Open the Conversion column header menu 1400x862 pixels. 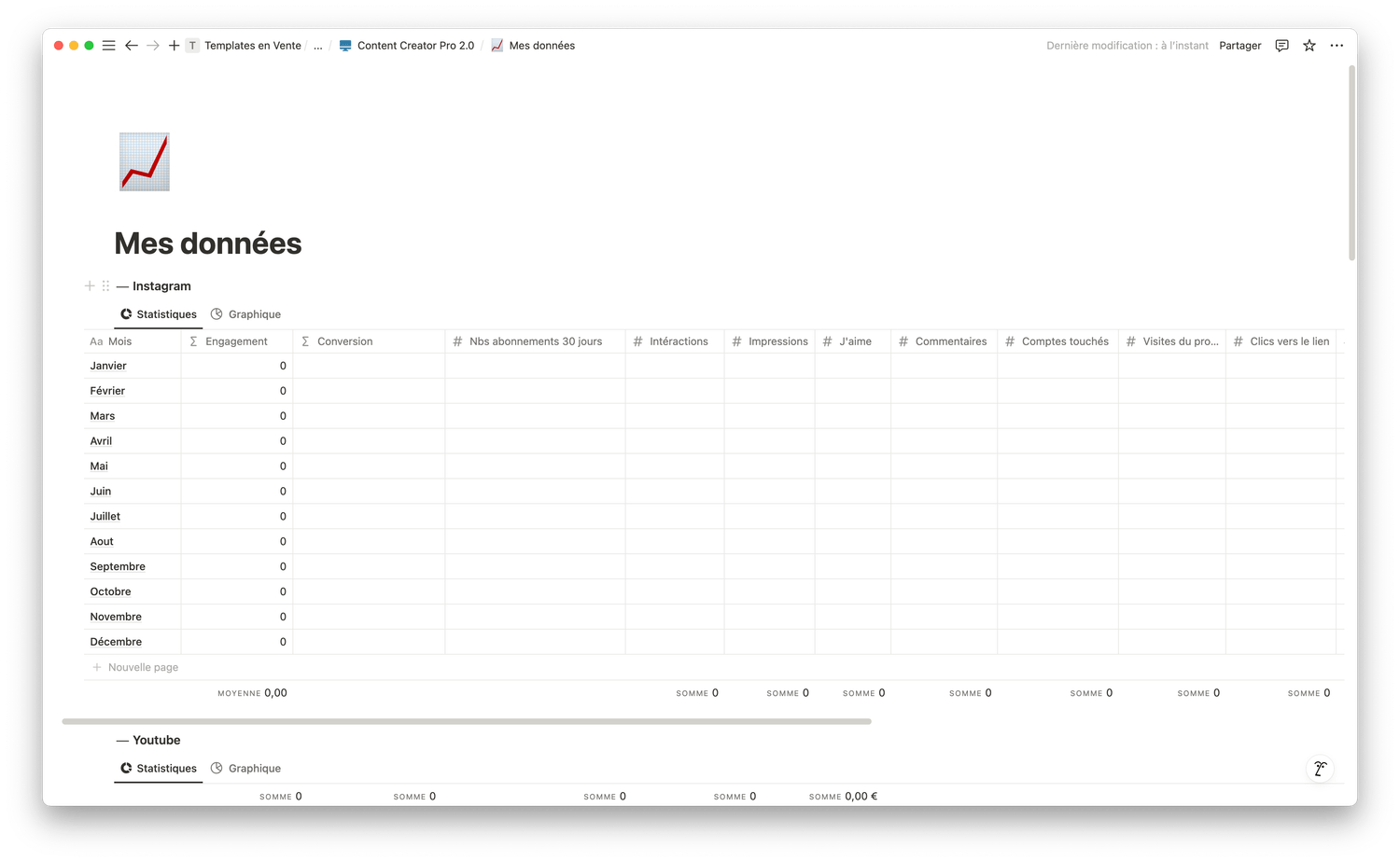click(369, 341)
